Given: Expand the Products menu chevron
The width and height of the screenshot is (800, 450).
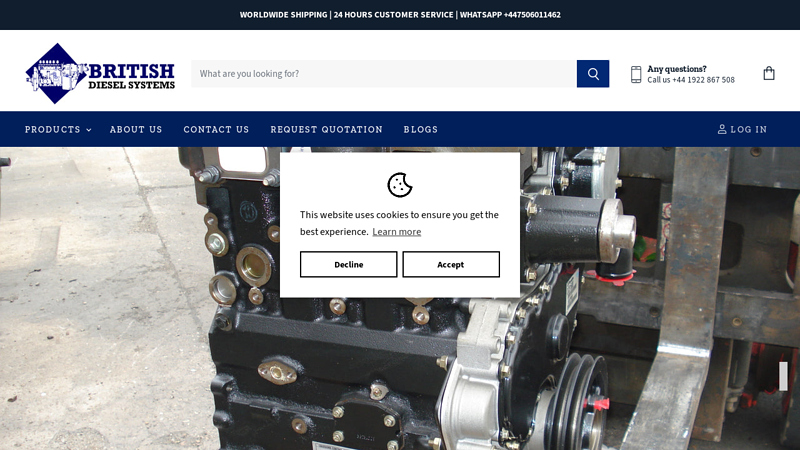Looking at the screenshot, I should [x=89, y=130].
